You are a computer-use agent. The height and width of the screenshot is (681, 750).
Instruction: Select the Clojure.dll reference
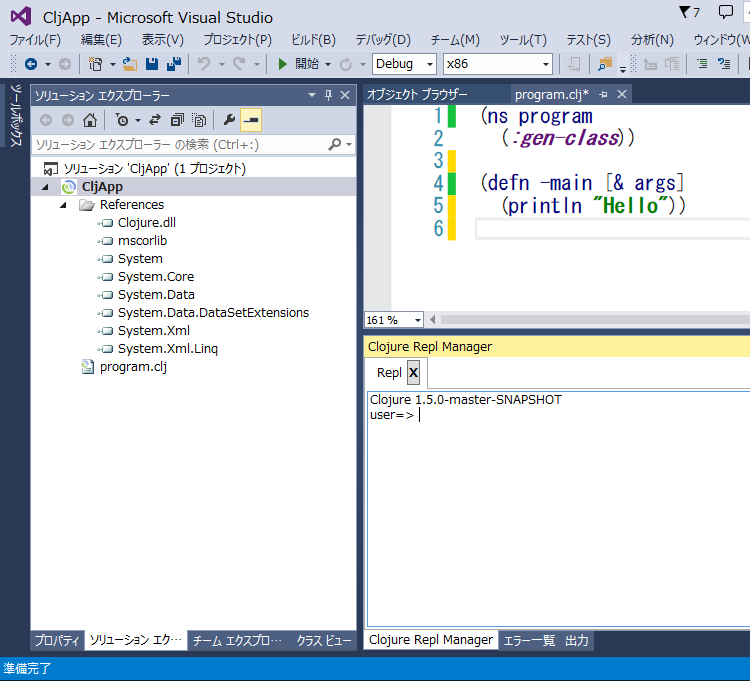[147, 223]
